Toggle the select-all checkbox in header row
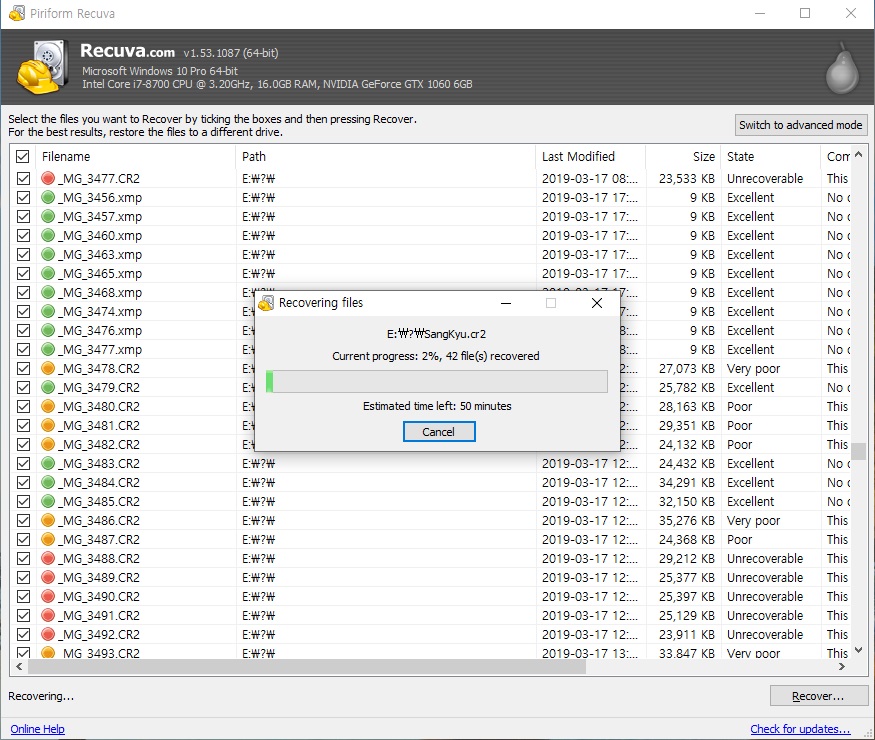This screenshot has height=740, width=875. [23, 156]
